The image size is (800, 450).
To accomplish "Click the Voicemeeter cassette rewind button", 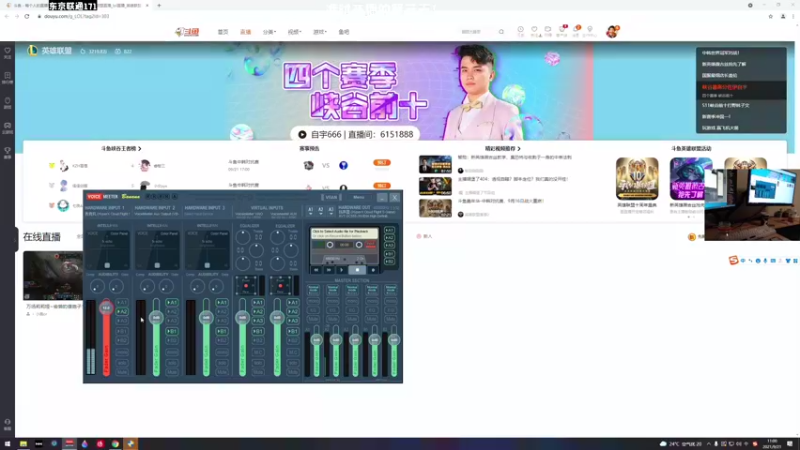I will pyautogui.click(x=316, y=270).
